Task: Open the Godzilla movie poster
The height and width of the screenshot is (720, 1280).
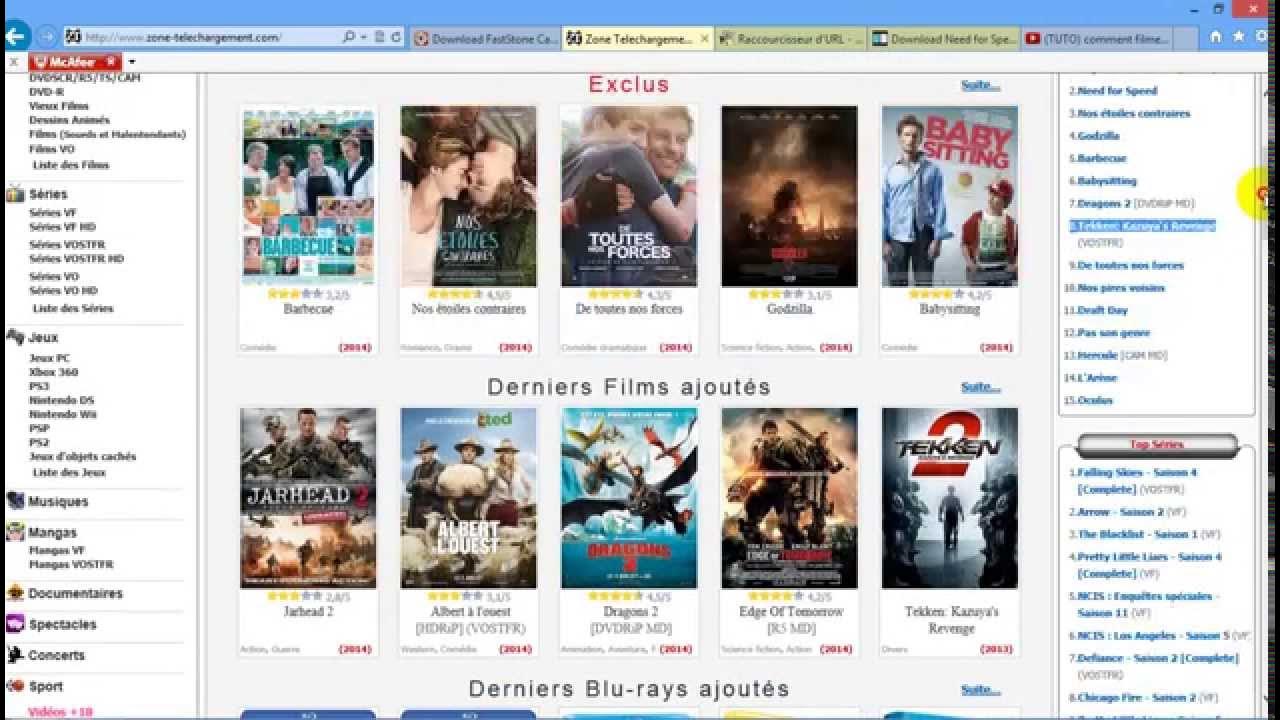Action: (789, 196)
